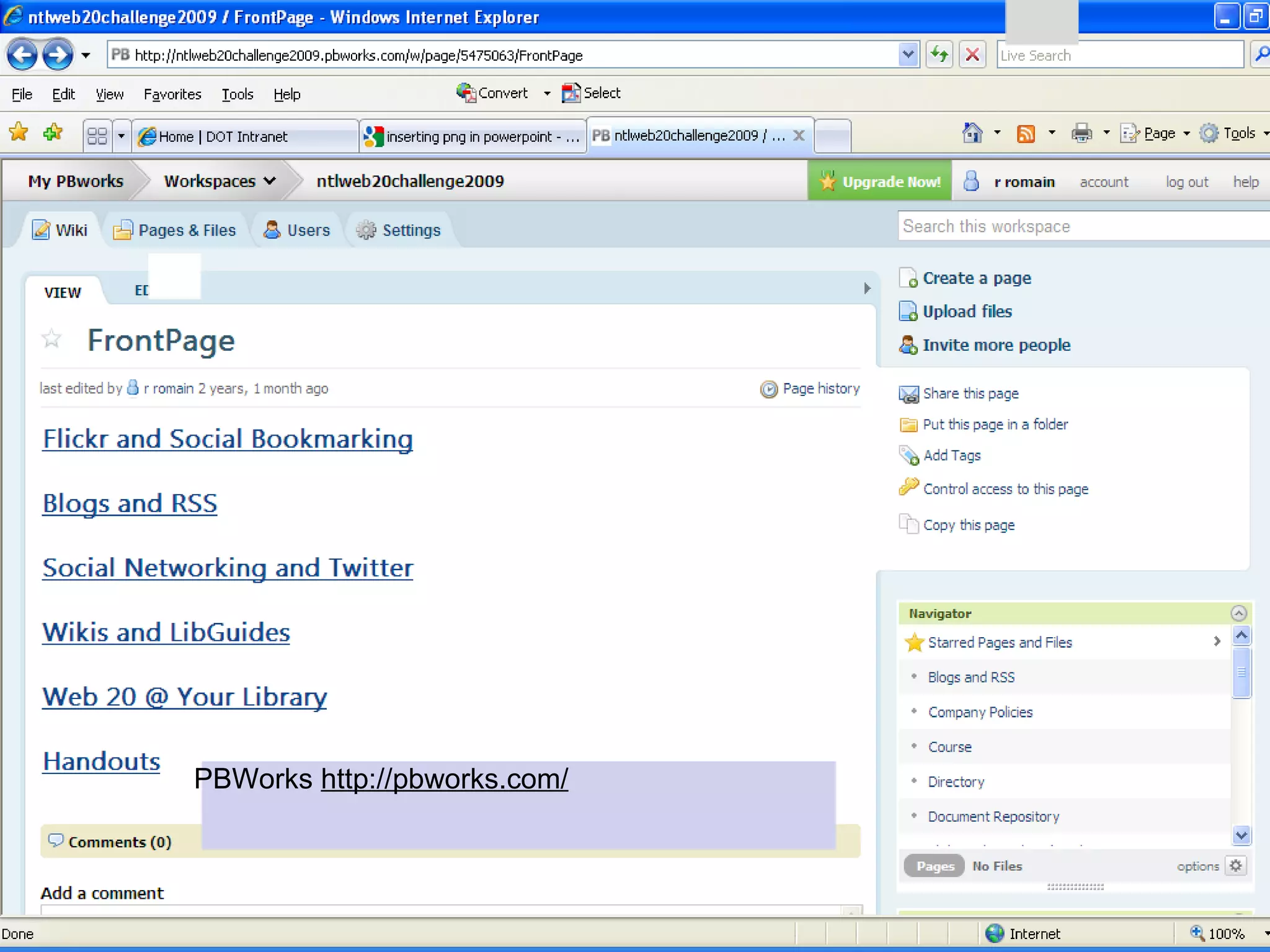Select the Settings tab
The width and height of the screenshot is (1270, 952).
399,230
